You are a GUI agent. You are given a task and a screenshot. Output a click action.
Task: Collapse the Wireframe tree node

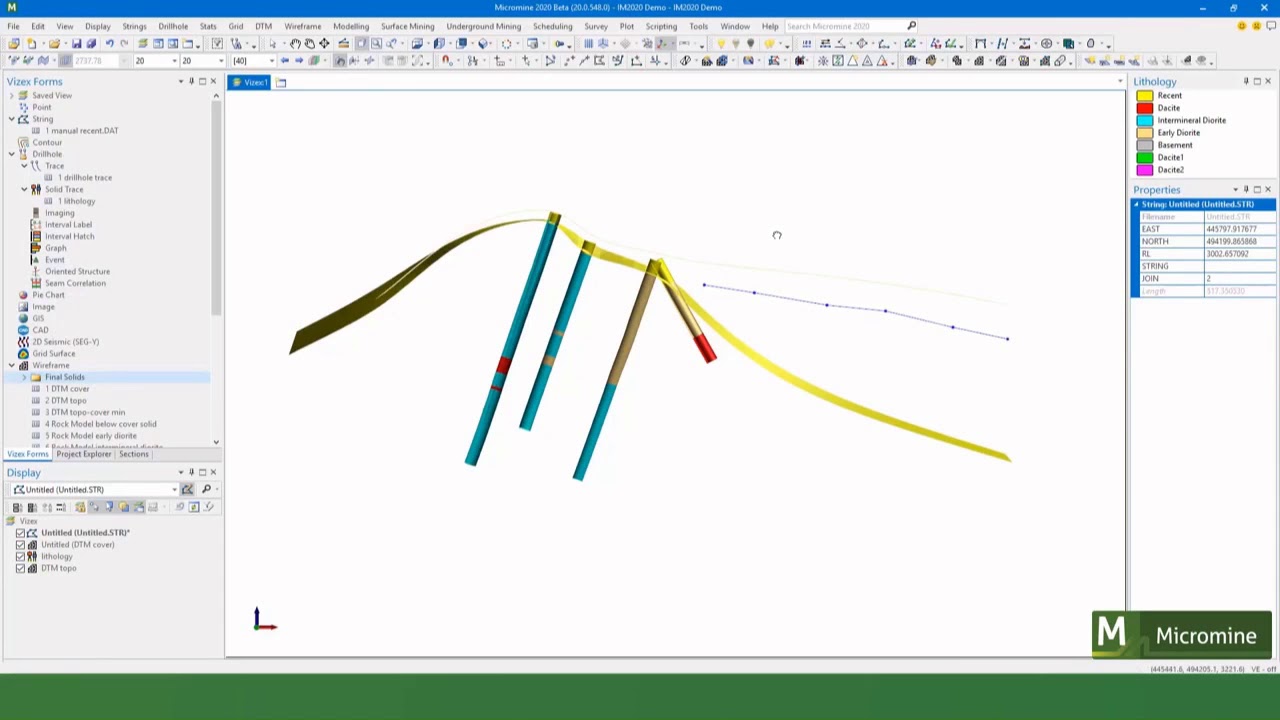tap(11, 366)
